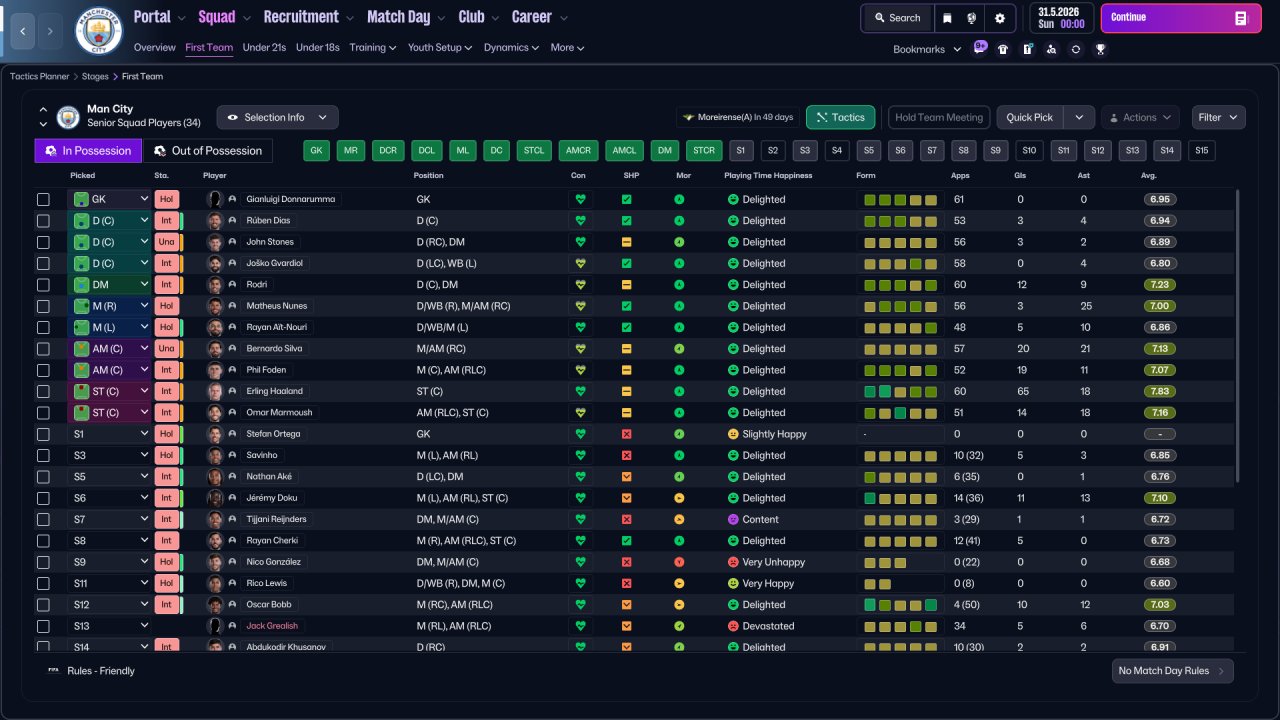The width and height of the screenshot is (1280, 720).
Task: Open the world globe icon
Action: pyautogui.click(x=972, y=18)
